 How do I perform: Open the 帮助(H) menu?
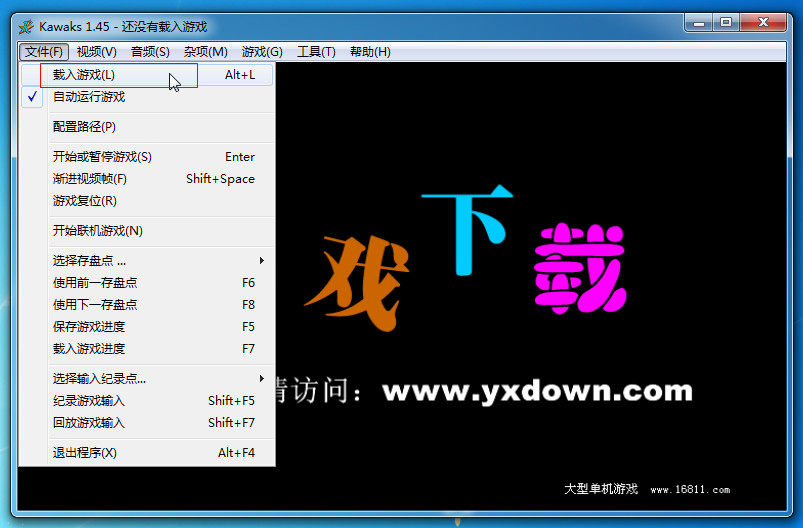[370, 52]
